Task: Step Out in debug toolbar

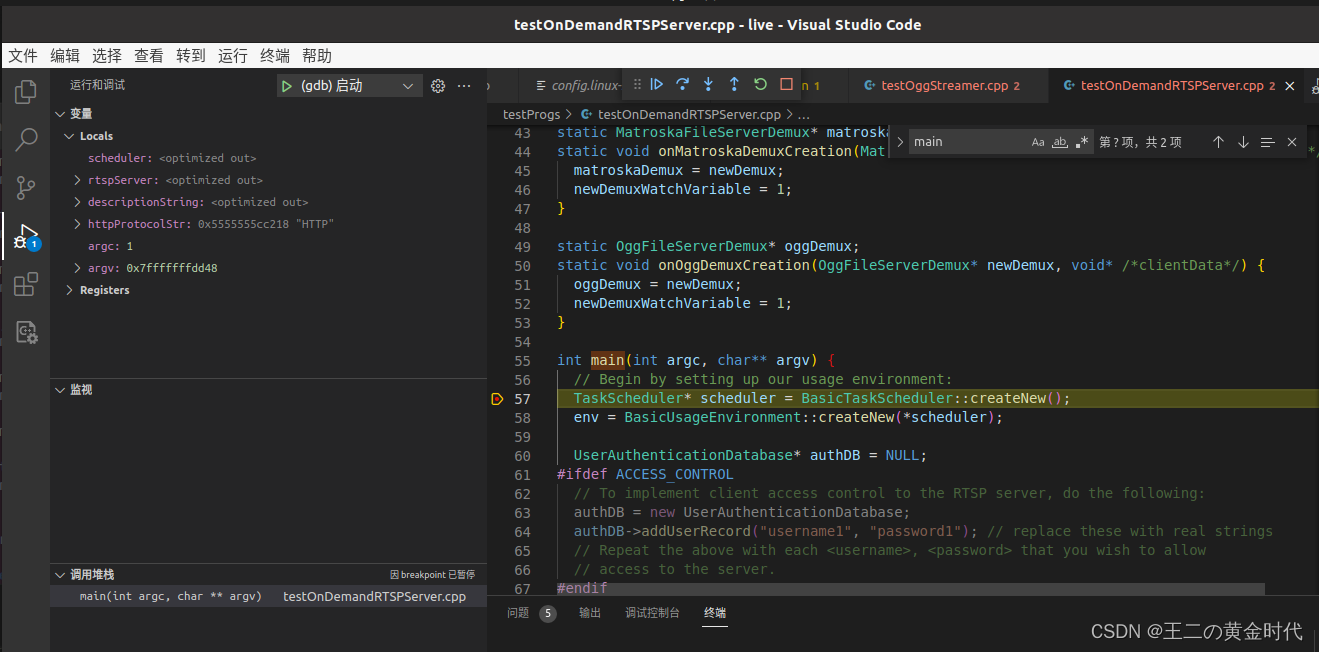Action: (x=734, y=85)
